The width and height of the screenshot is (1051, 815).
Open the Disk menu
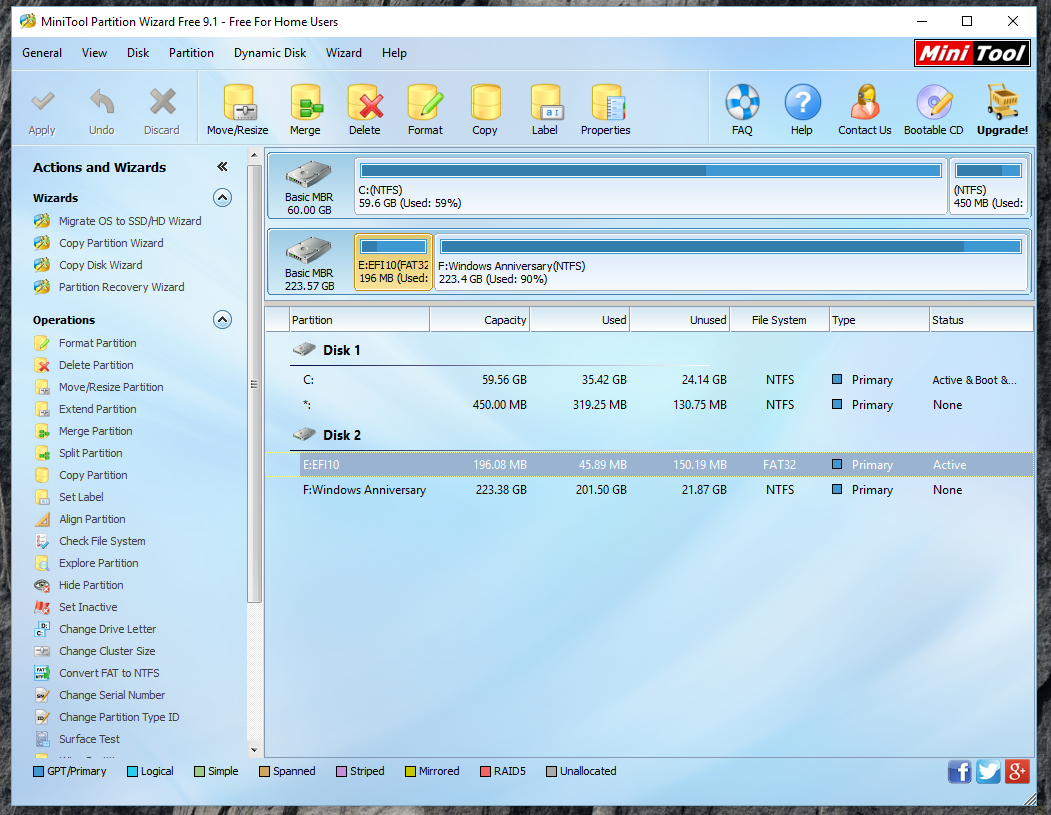(x=138, y=53)
